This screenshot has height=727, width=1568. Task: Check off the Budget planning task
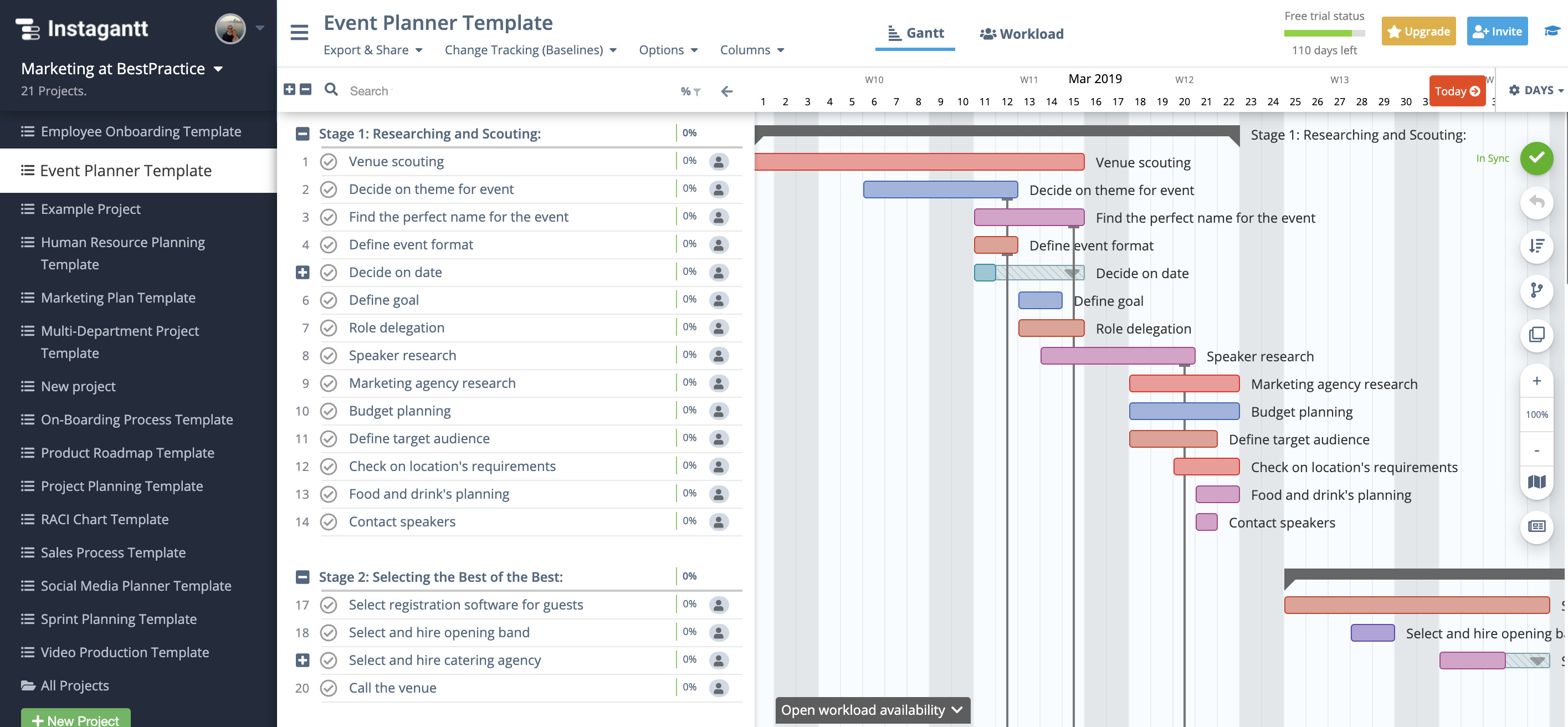tap(329, 411)
